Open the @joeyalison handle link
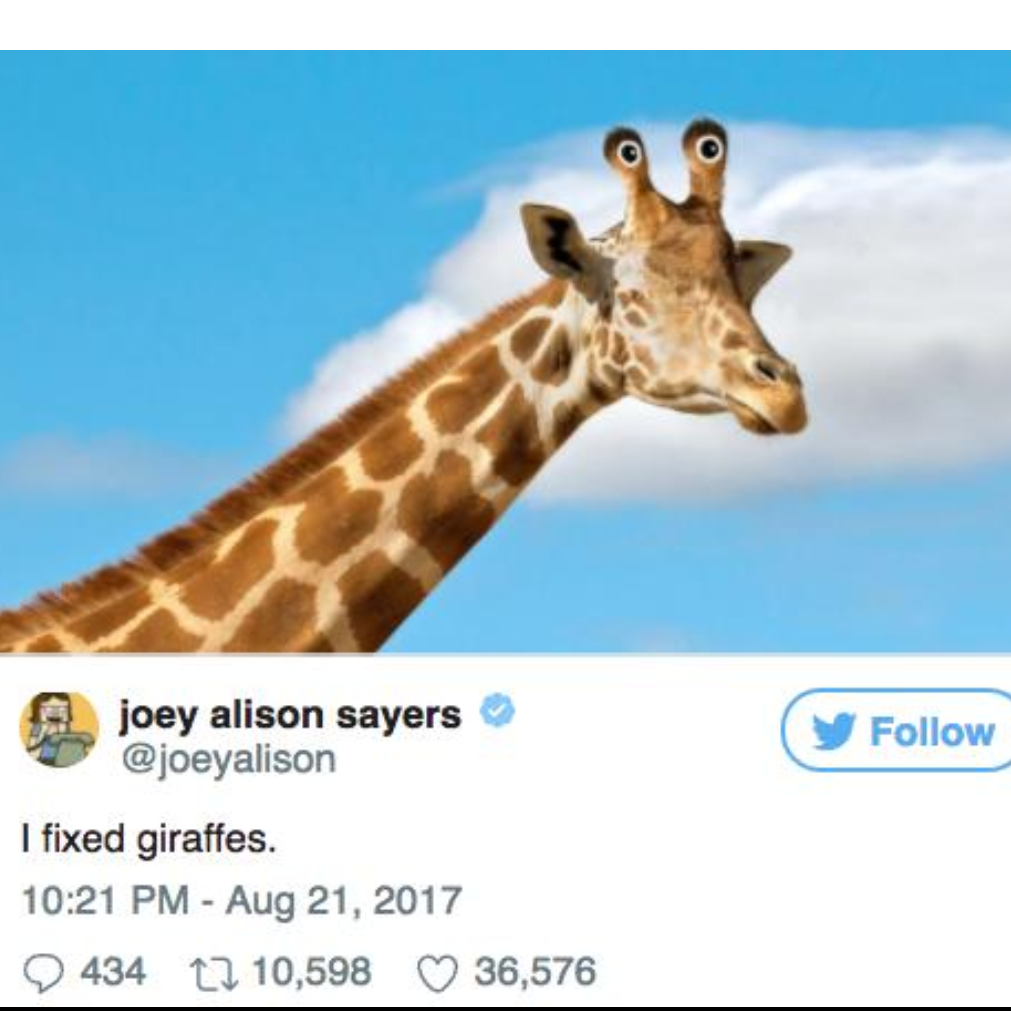 227,760
